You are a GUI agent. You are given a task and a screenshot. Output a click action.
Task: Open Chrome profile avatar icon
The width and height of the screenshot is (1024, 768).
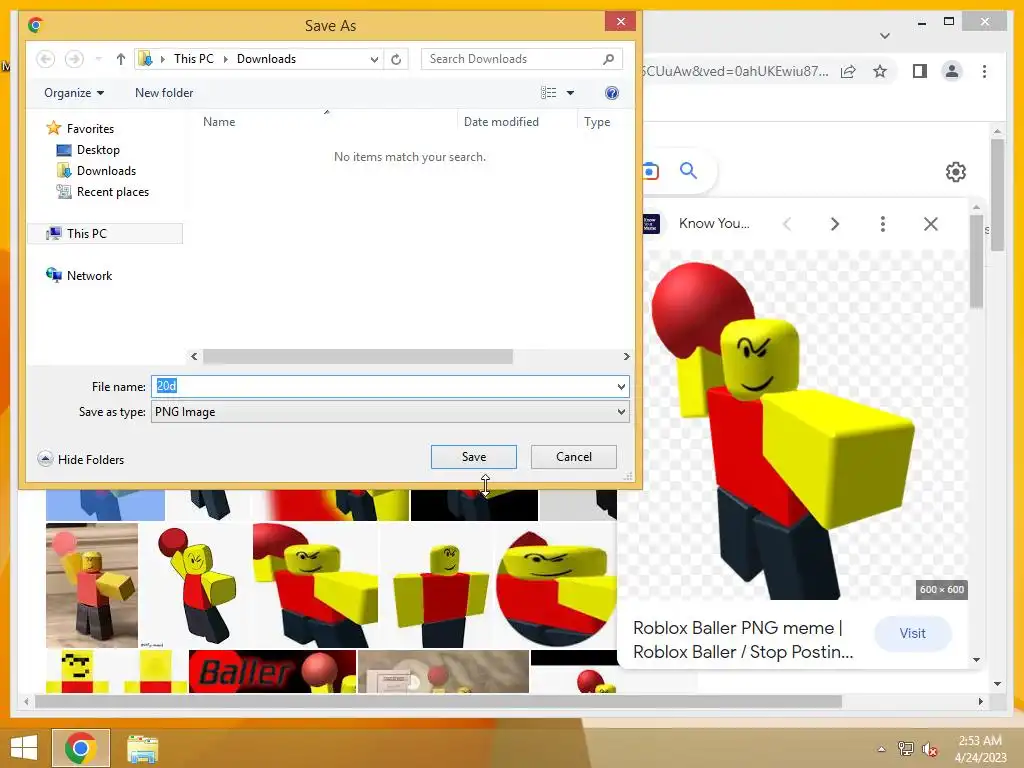(952, 71)
